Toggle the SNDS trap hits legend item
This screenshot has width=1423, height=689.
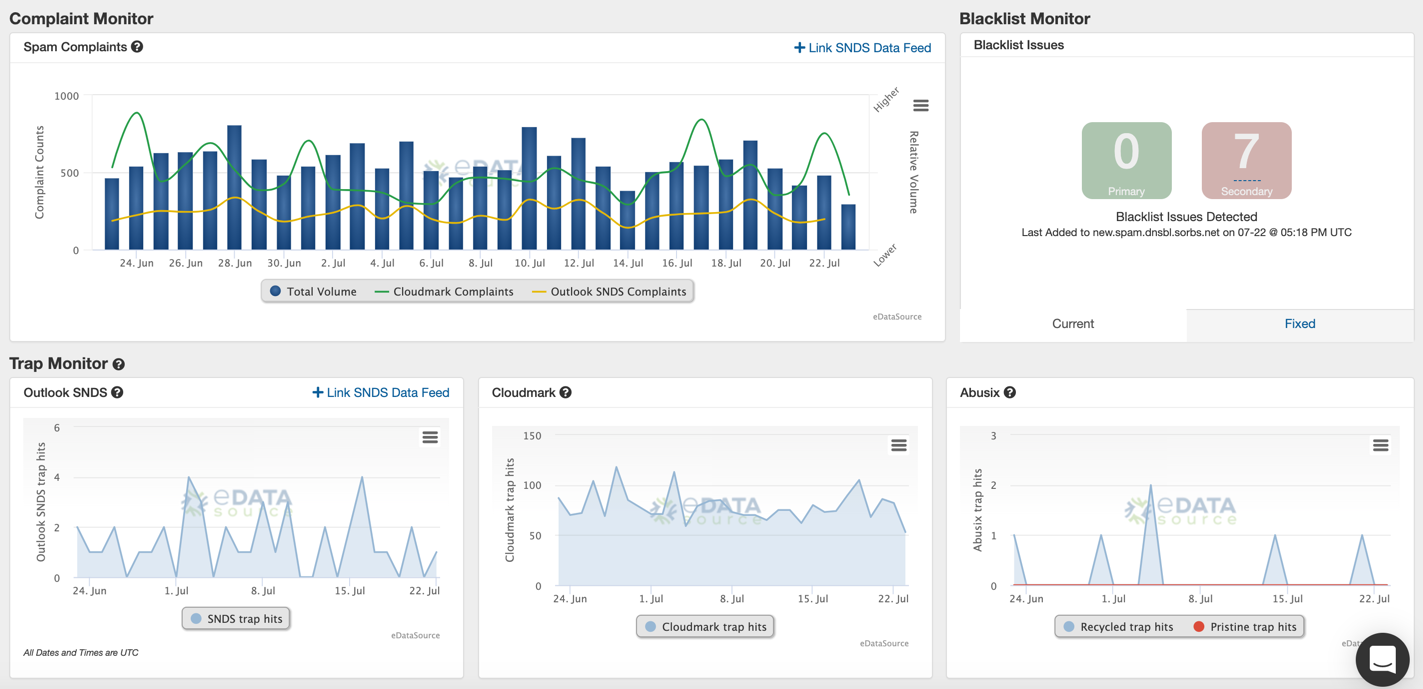point(237,619)
